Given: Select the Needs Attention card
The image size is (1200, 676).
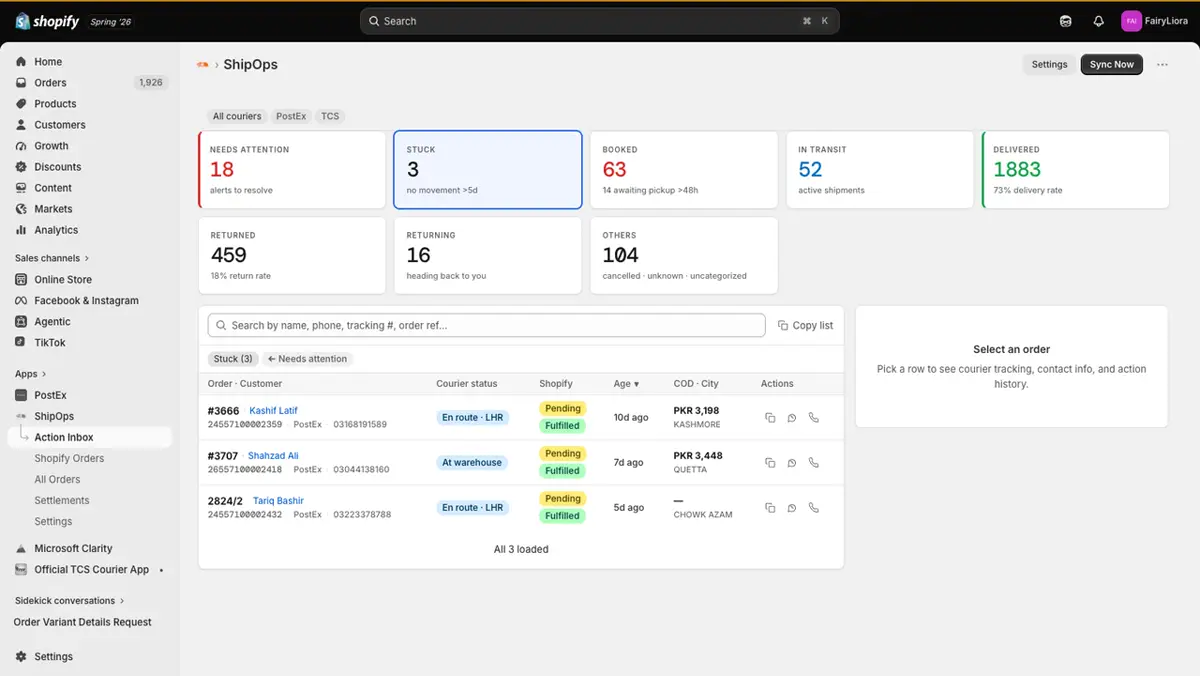Looking at the screenshot, I should (x=292, y=170).
